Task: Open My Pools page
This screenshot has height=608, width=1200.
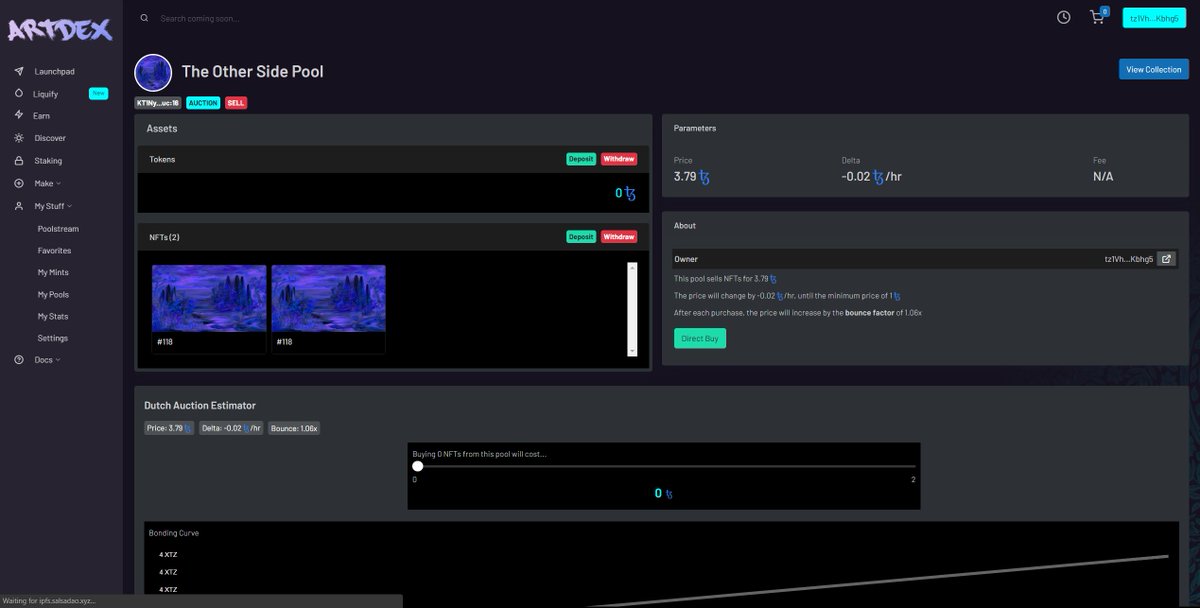Action: [x=53, y=295]
